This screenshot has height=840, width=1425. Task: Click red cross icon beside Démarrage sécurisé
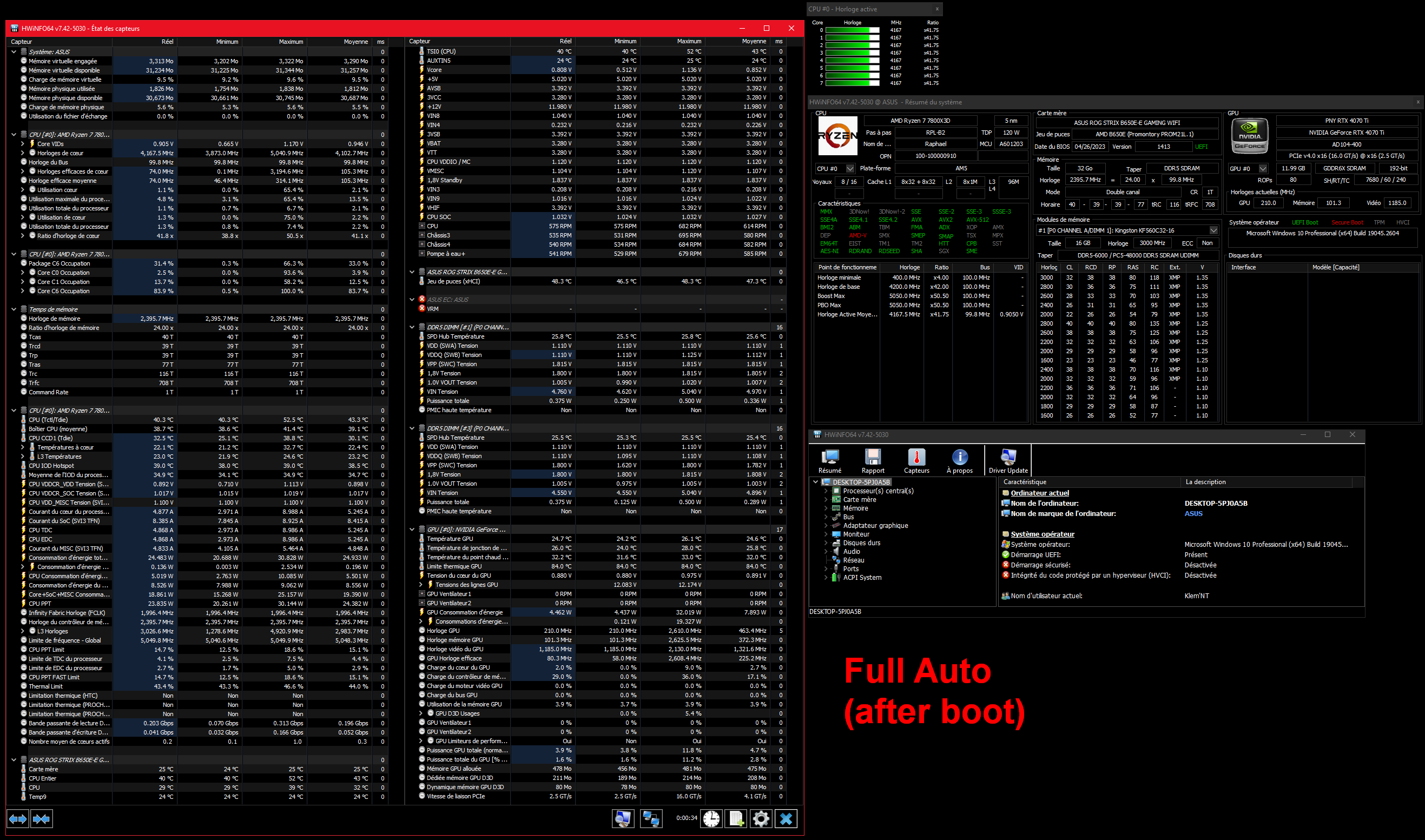pyautogui.click(x=1006, y=565)
